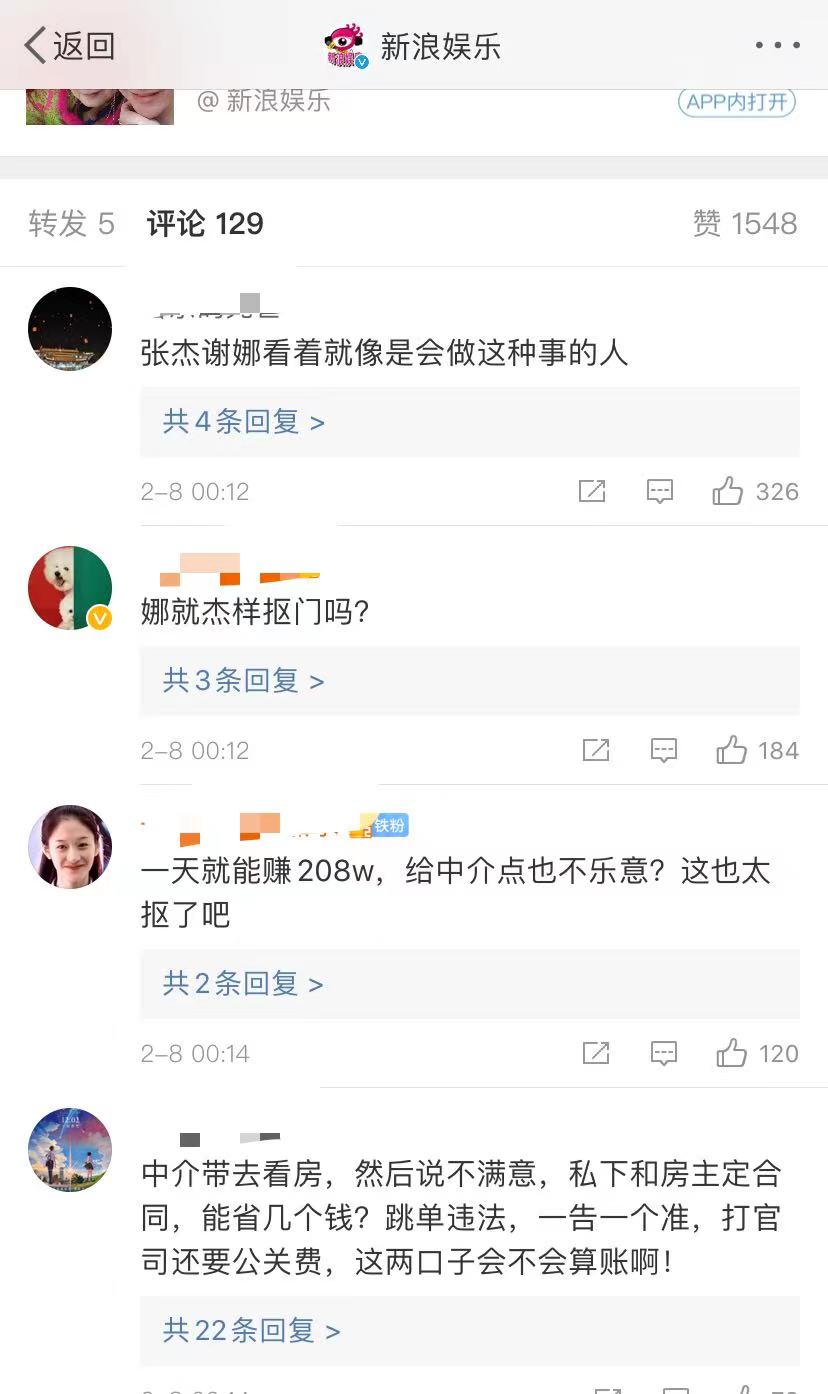This screenshot has height=1394, width=828.
Task: Repost the 娜就杰样抠门吗 comment
Action: (x=596, y=750)
